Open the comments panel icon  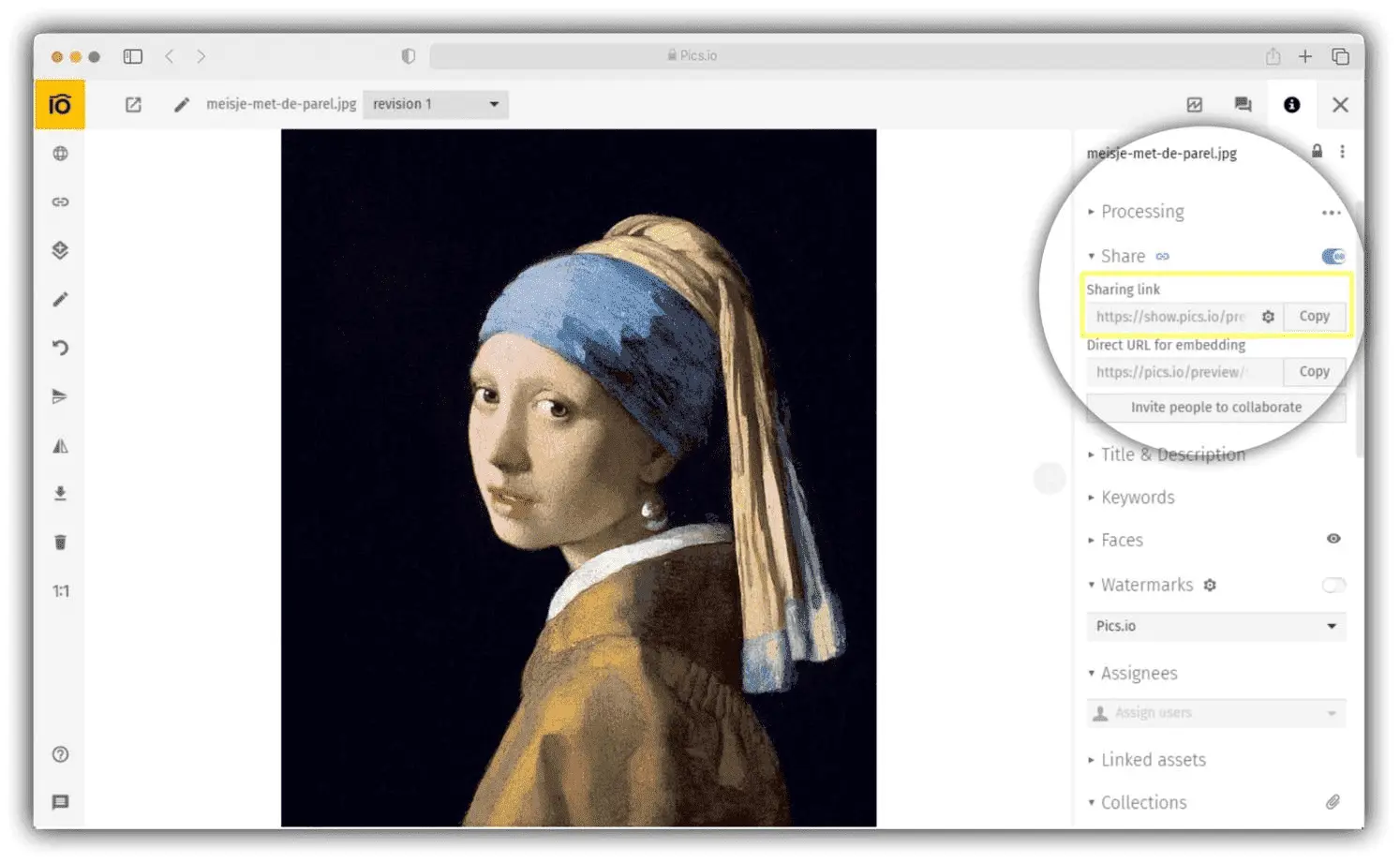[x=1243, y=105]
